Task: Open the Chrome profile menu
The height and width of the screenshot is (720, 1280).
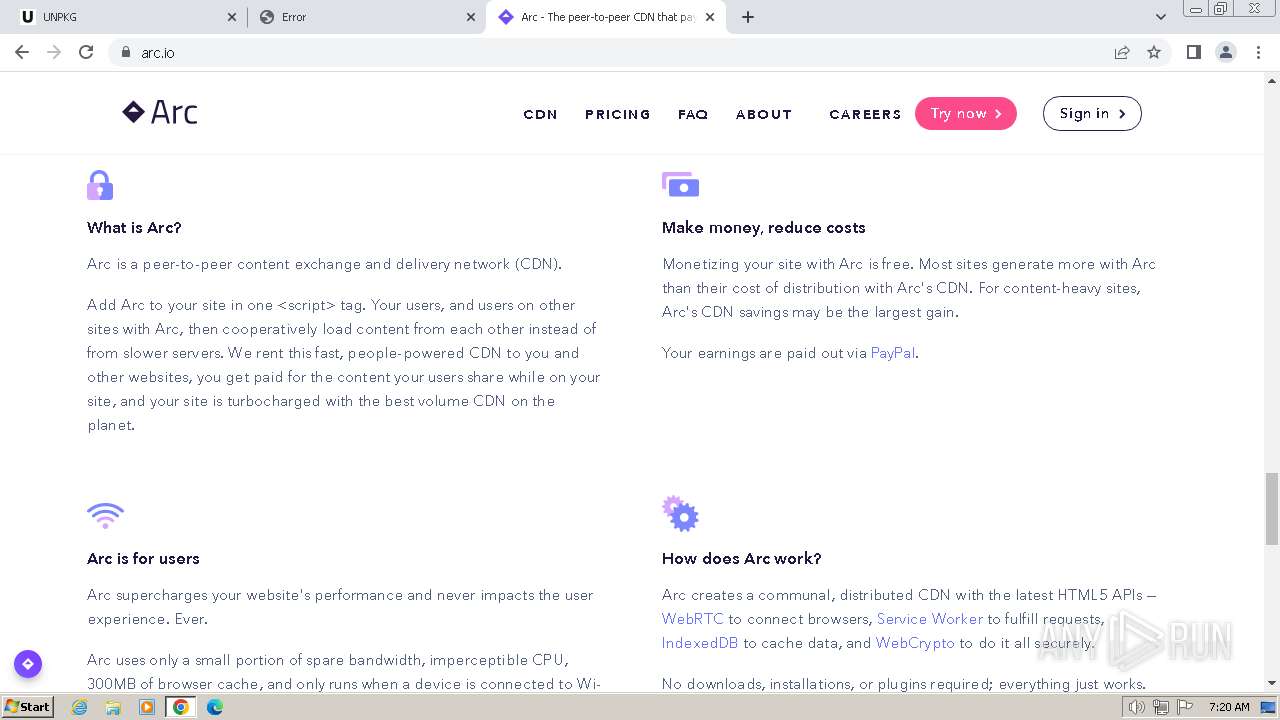Action: 1226,52
